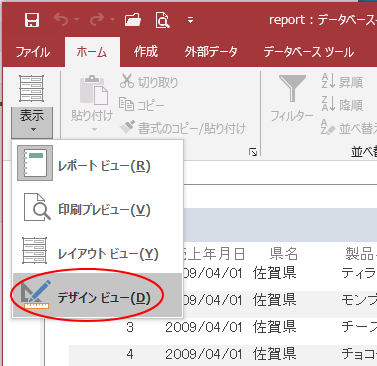Open the Undo history dropdown arrow

point(77,20)
